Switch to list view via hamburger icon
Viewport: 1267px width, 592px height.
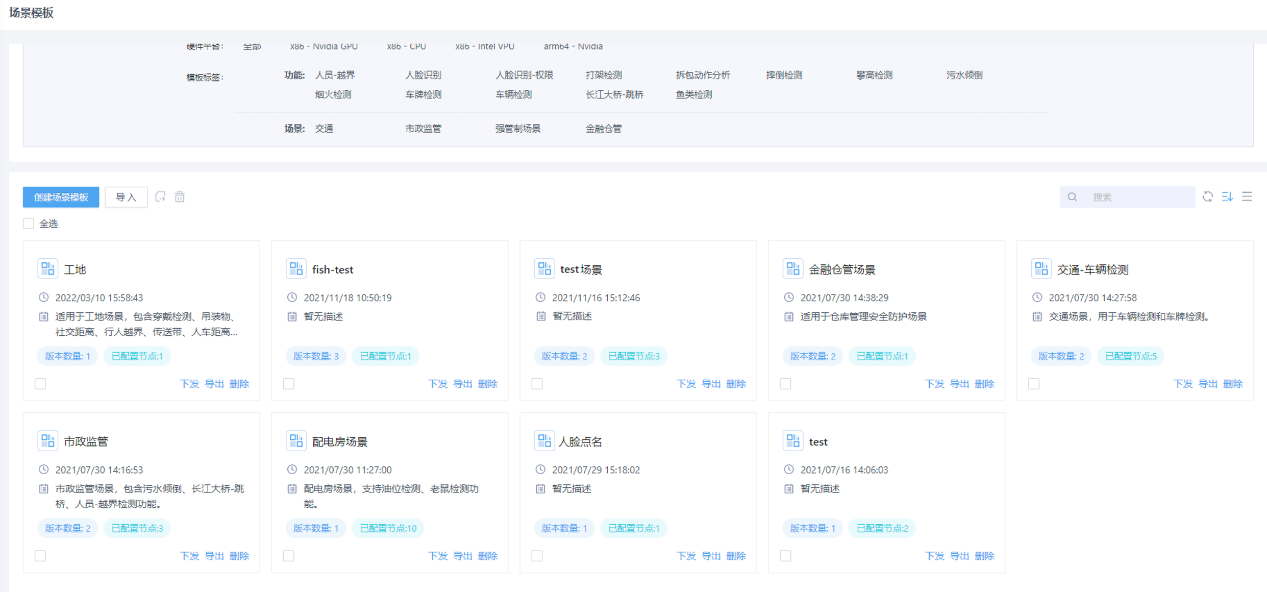[1247, 197]
